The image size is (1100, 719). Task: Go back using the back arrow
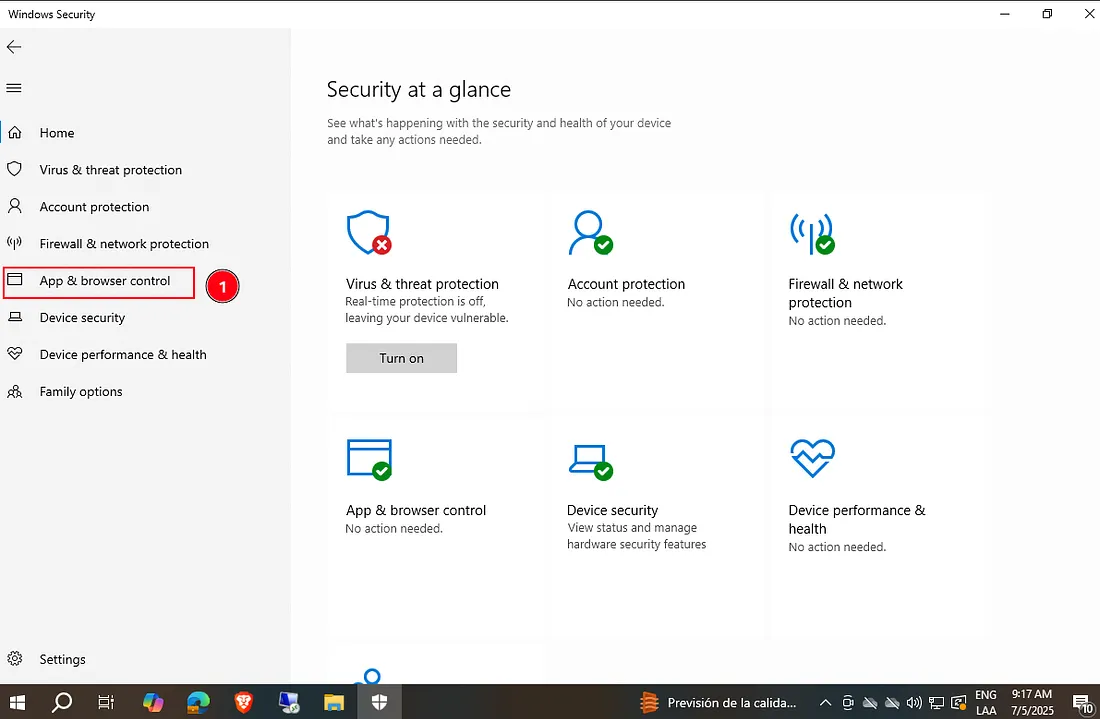[x=14, y=47]
